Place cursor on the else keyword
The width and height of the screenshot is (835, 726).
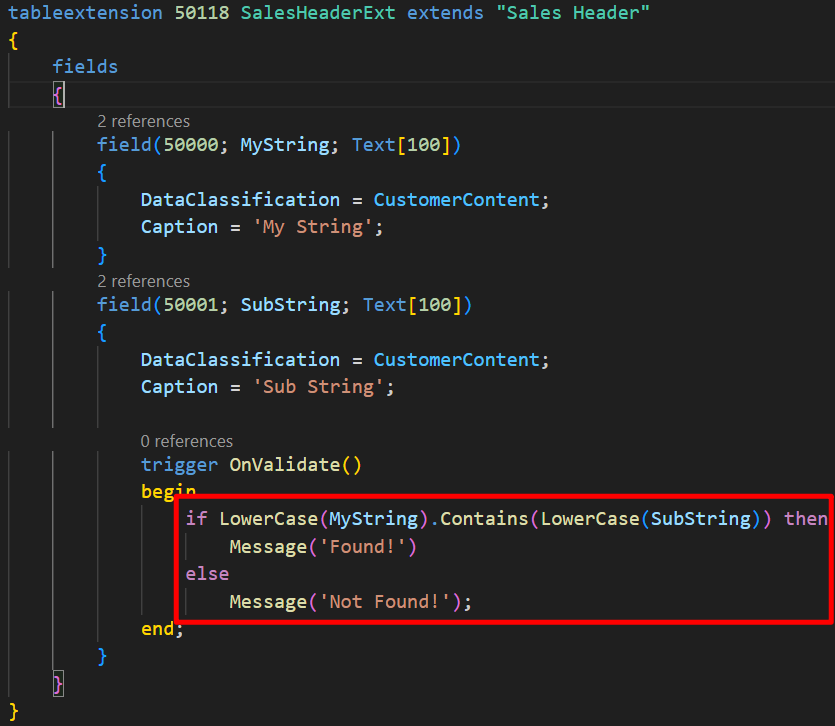[207, 574]
